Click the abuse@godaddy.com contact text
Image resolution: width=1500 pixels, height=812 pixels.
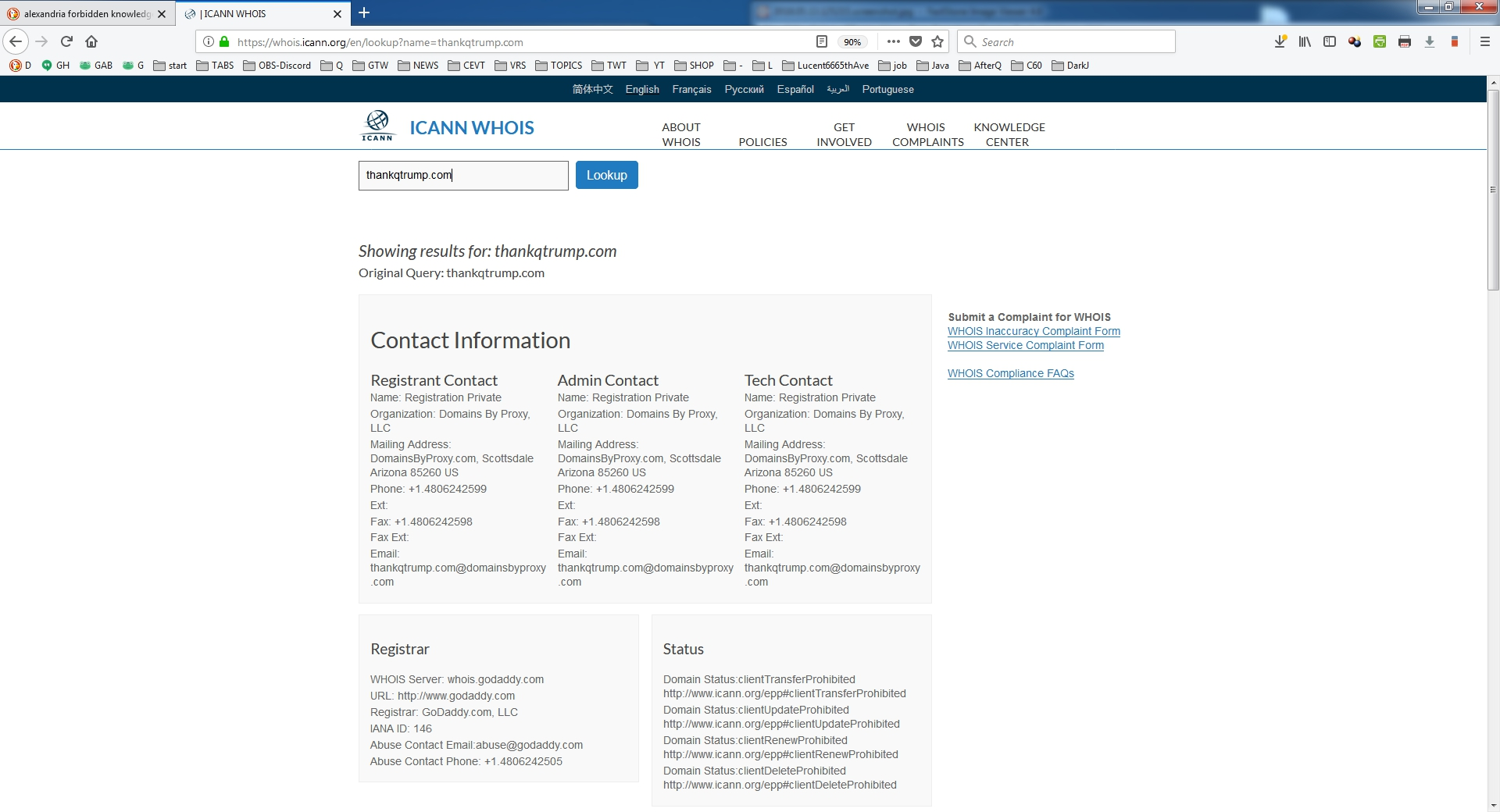pos(529,745)
